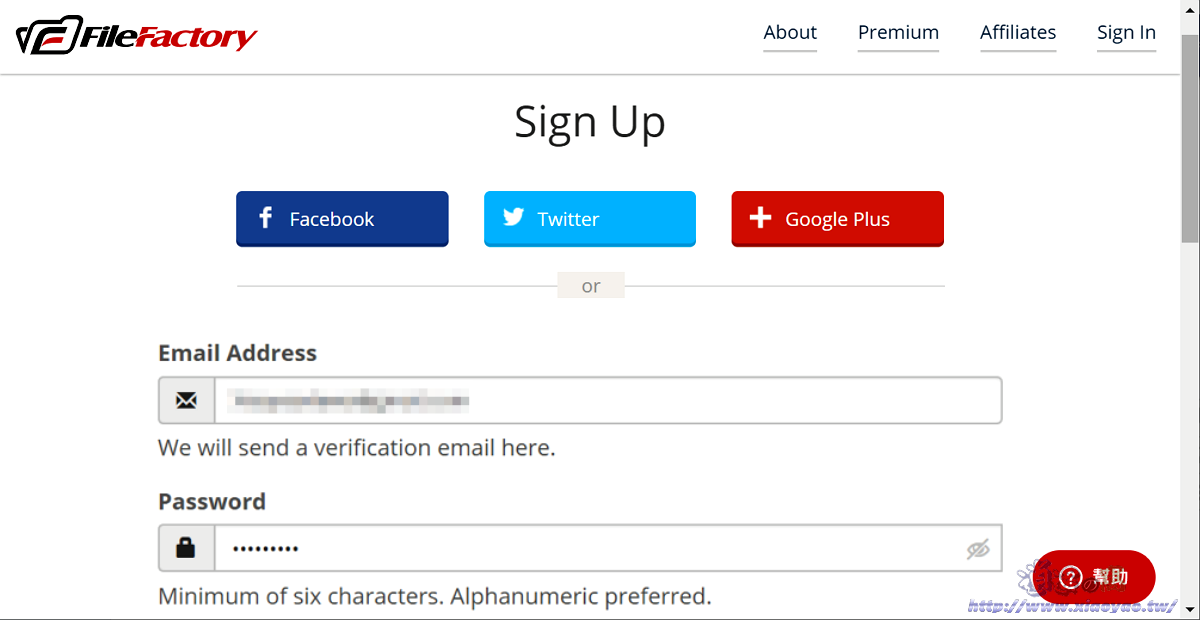Open the red help chat button

1094,577
